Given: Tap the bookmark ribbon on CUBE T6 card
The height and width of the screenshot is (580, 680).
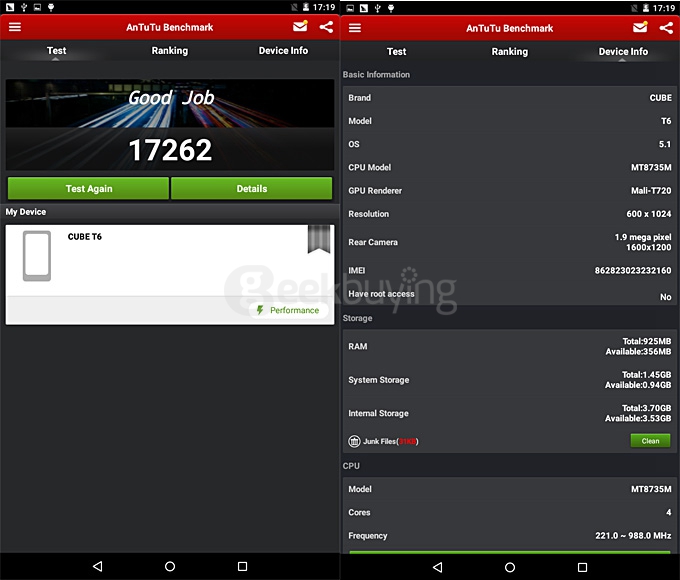Looking at the screenshot, I should click(x=319, y=239).
